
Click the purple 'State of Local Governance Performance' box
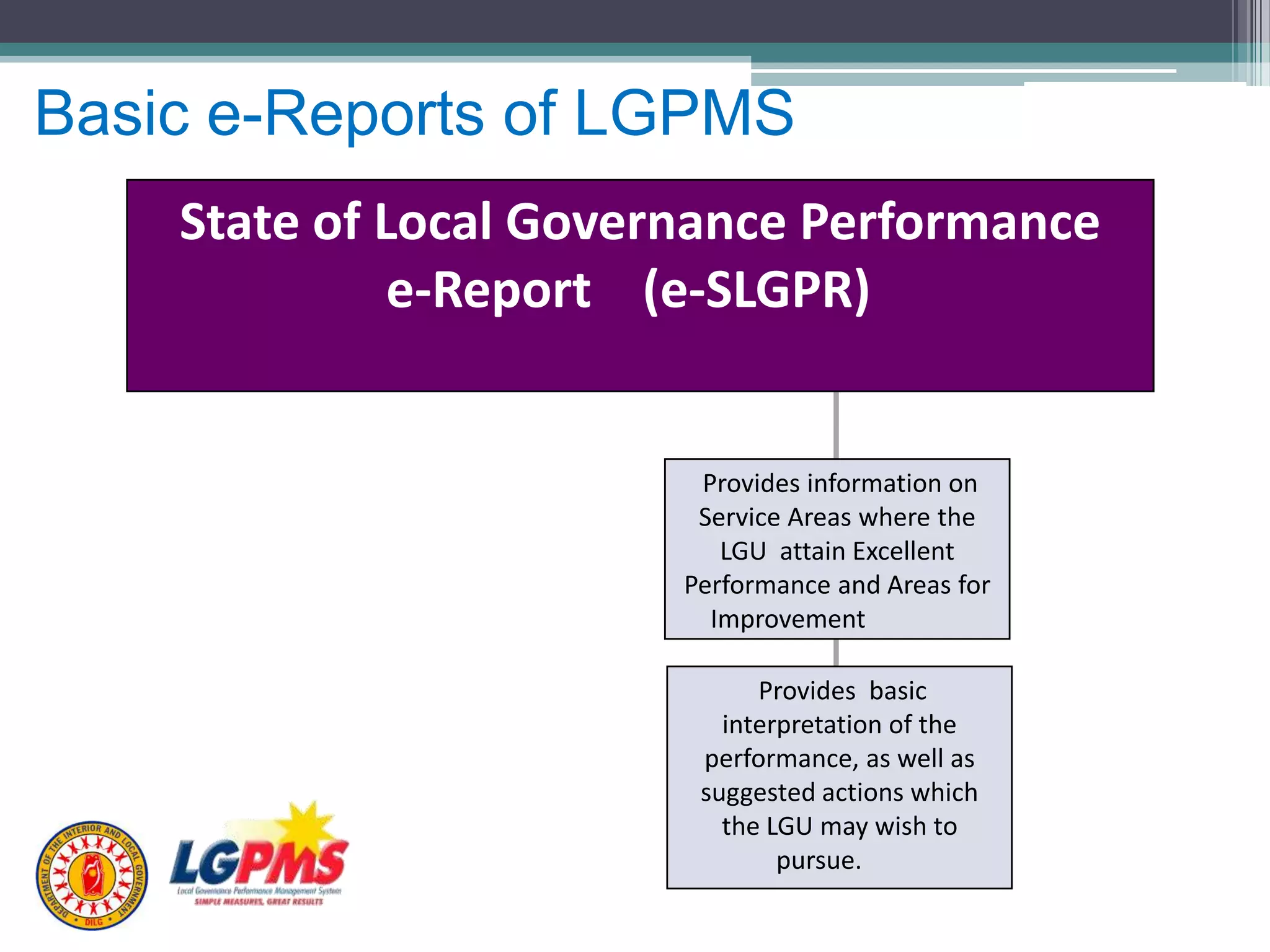pos(640,286)
